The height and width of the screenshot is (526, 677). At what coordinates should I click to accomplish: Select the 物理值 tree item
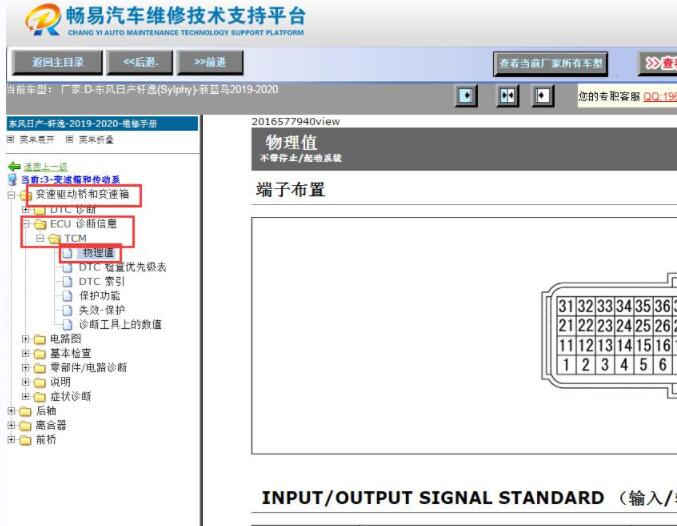pyautogui.click(x=98, y=253)
